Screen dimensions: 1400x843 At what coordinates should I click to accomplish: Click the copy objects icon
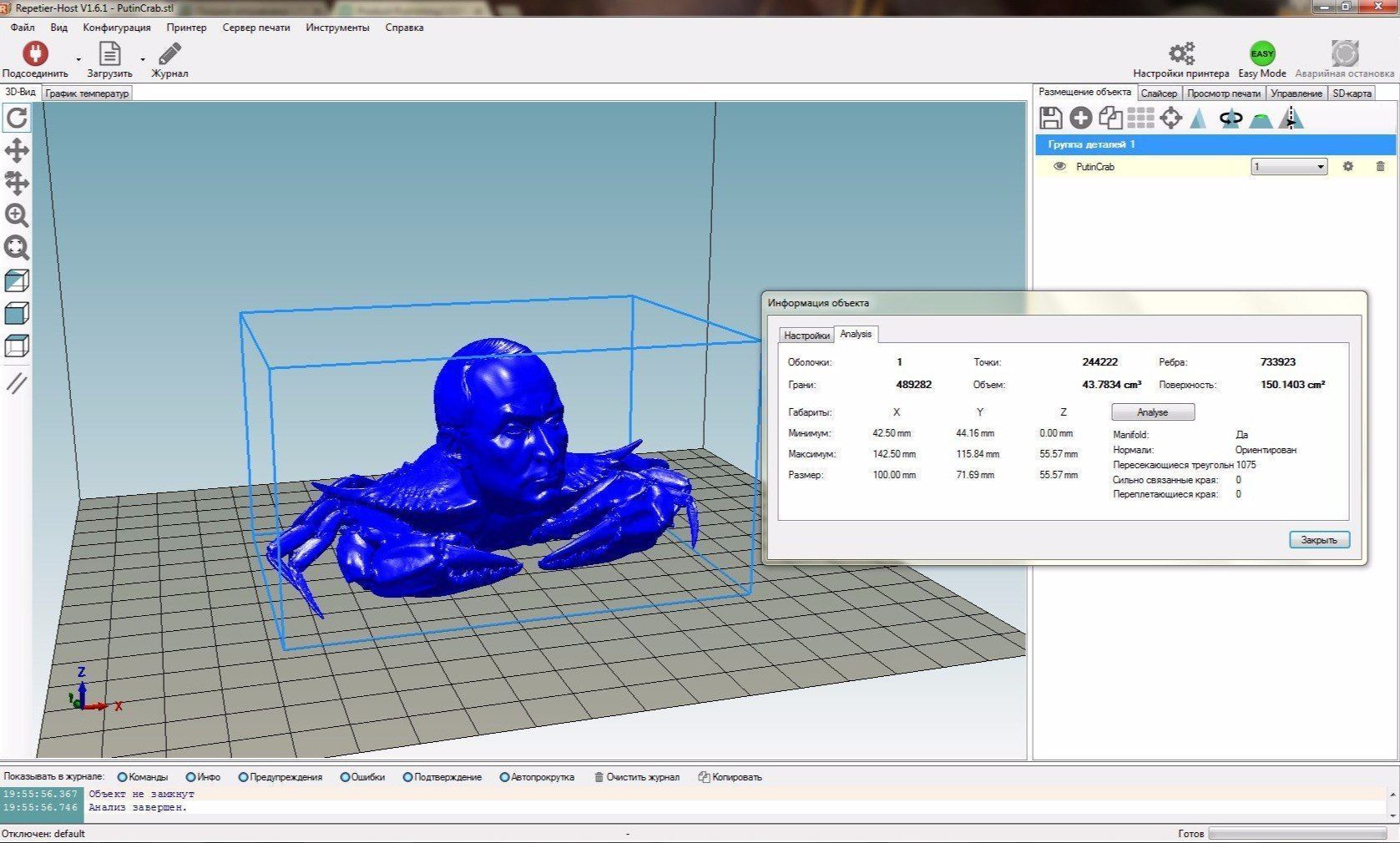click(x=1111, y=119)
